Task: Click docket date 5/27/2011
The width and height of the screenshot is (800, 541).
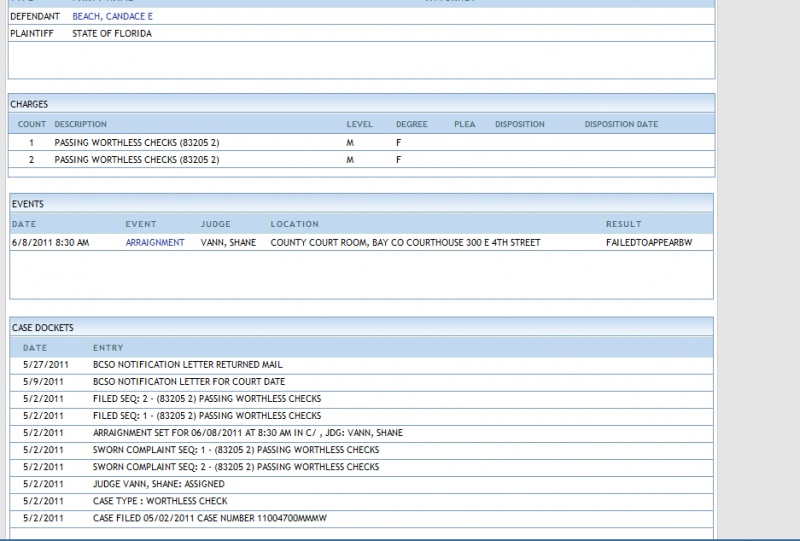Action: (x=45, y=364)
